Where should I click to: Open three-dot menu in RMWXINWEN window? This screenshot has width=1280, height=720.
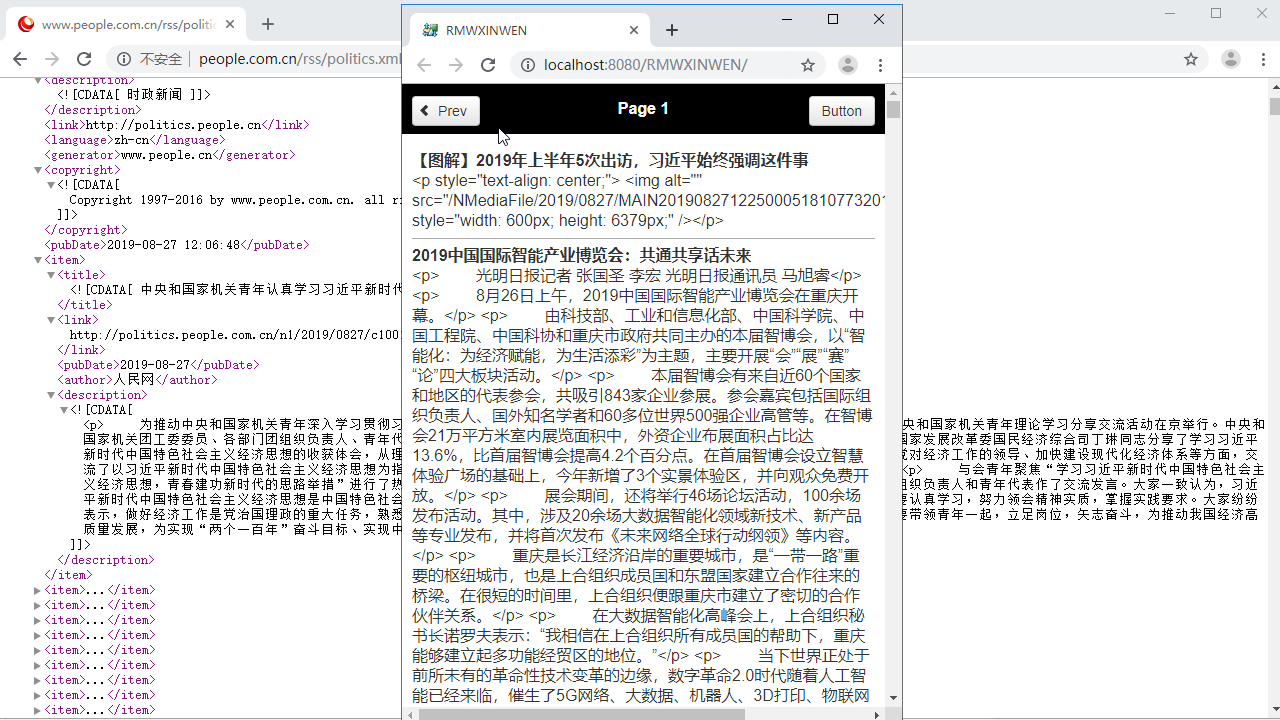click(880, 65)
